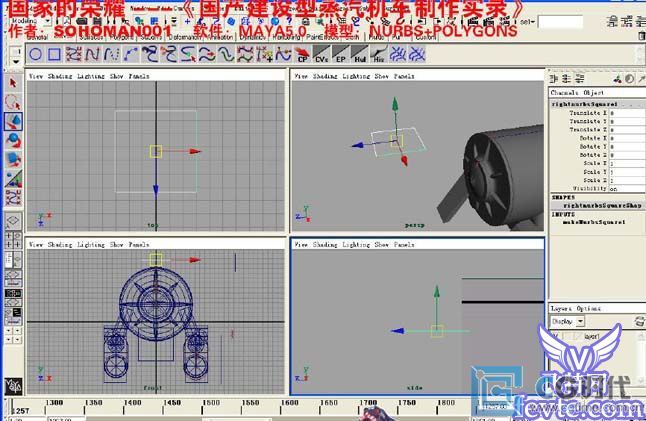Select the NURBS Square shelf icon
This screenshot has height=421, width=646.
click(x=54, y=54)
